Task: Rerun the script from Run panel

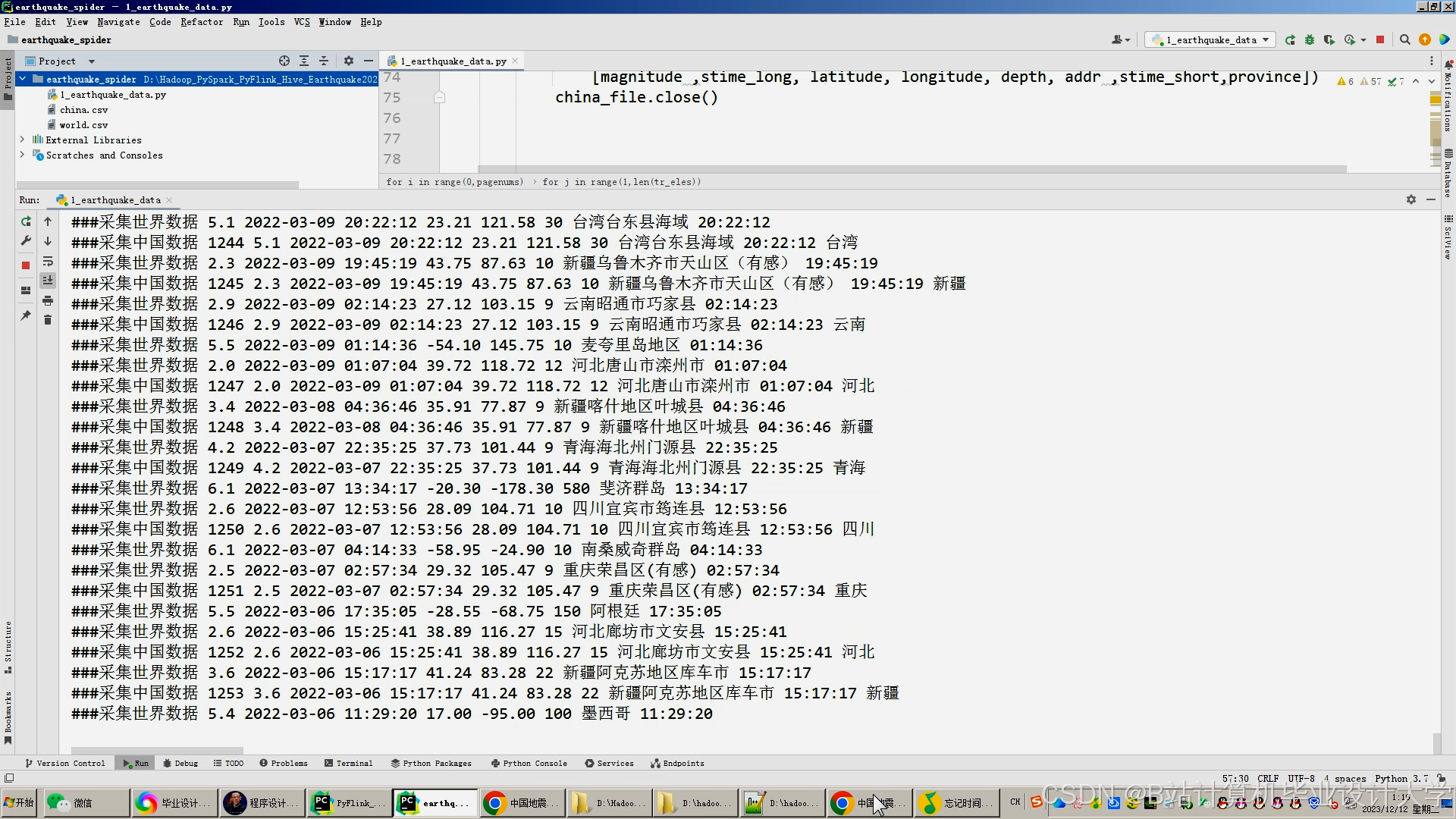Action: click(x=26, y=221)
